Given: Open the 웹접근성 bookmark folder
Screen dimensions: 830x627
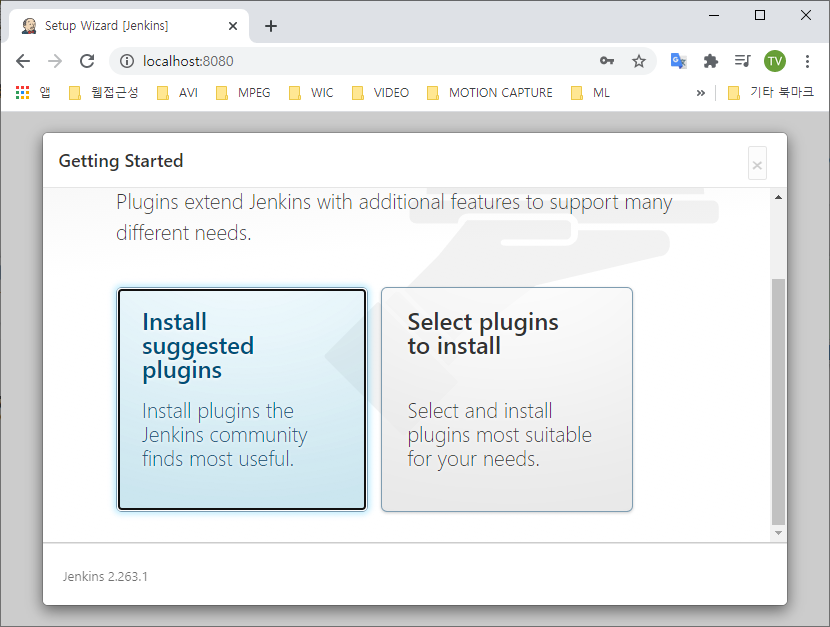Looking at the screenshot, I should (x=104, y=93).
